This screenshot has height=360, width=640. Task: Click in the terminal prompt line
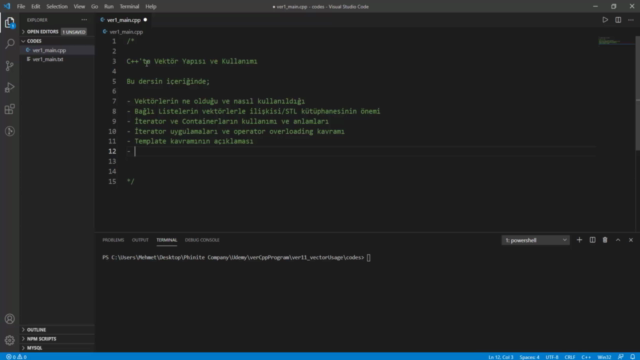(236, 258)
